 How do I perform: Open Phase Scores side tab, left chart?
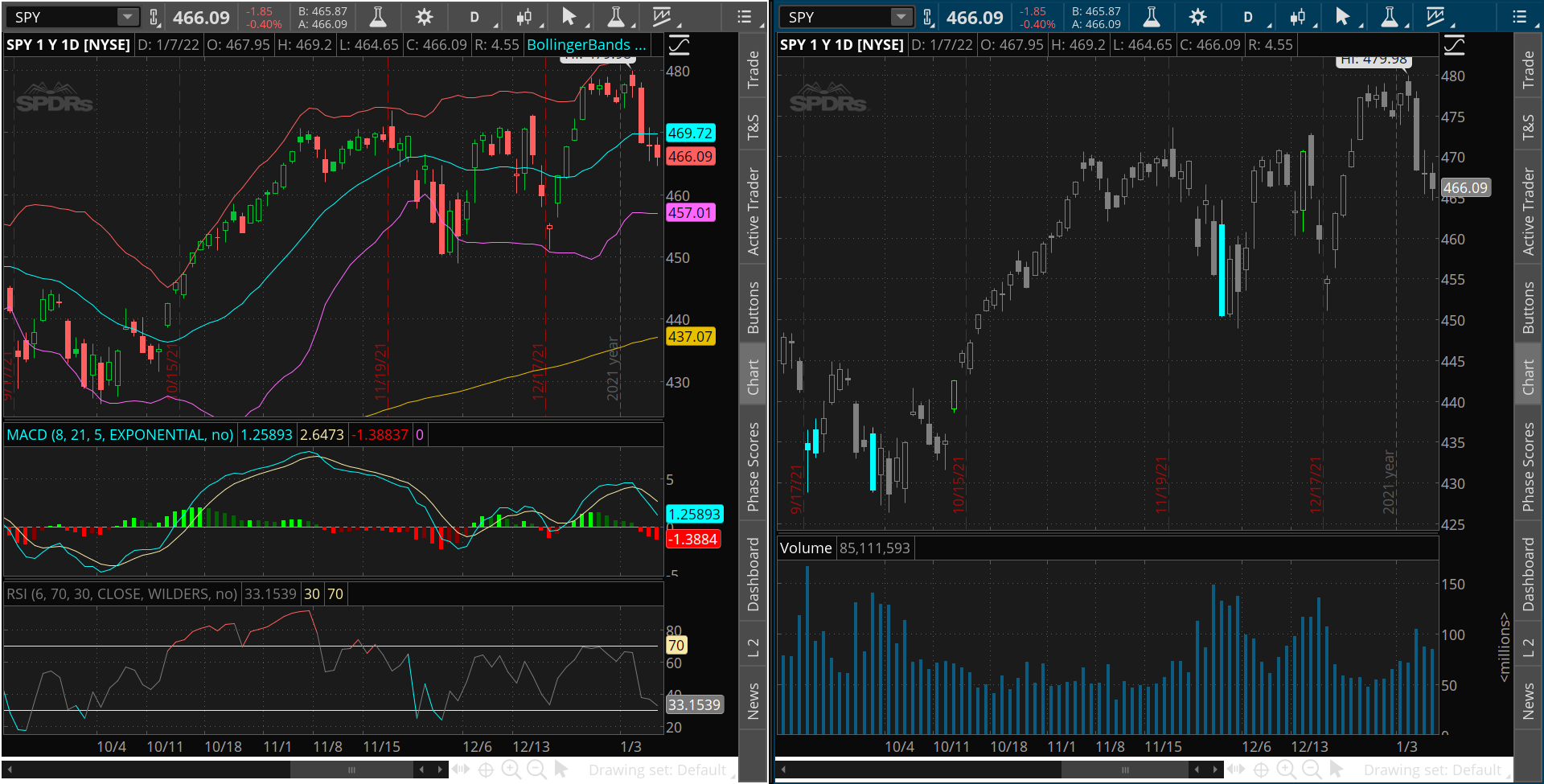tap(753, 466)
